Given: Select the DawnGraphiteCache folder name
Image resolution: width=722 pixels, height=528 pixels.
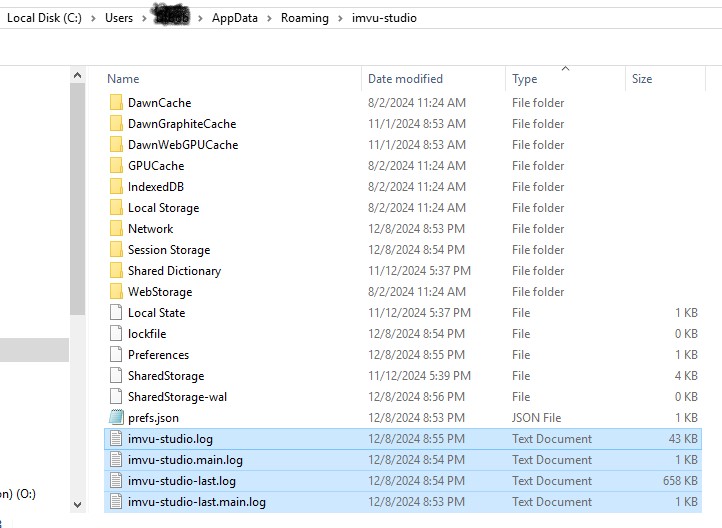Looking at the screenshot, I should [x=182, y=123].
